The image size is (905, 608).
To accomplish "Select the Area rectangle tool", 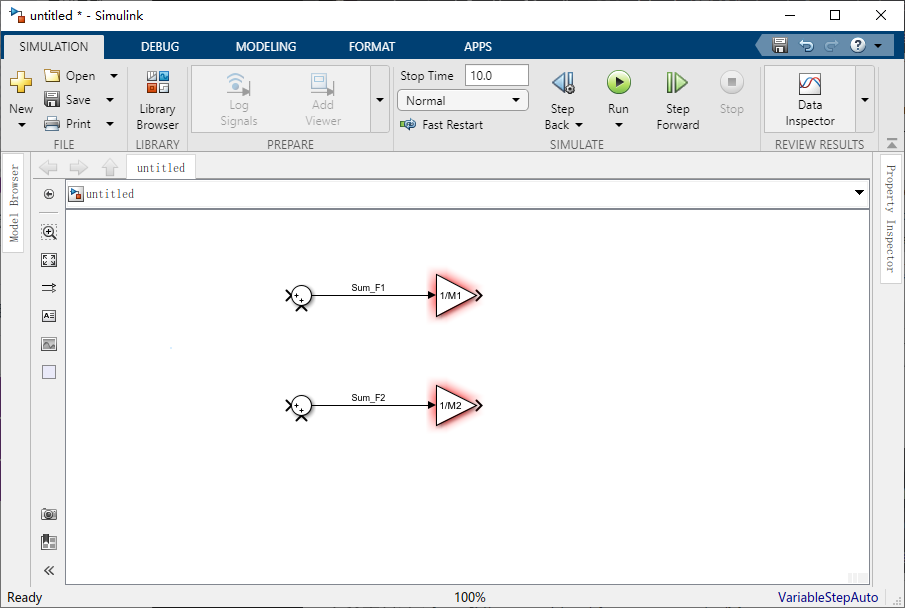I will pyautogui.click(x=49, y=372).
